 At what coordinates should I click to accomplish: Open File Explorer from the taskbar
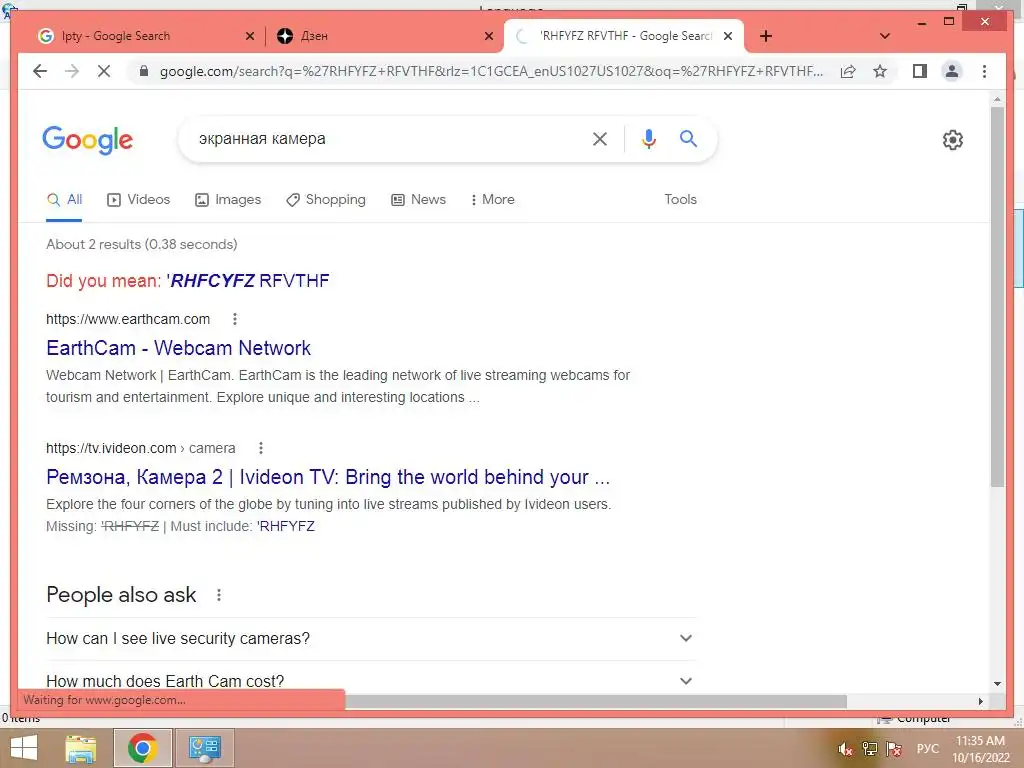point(80,748)
